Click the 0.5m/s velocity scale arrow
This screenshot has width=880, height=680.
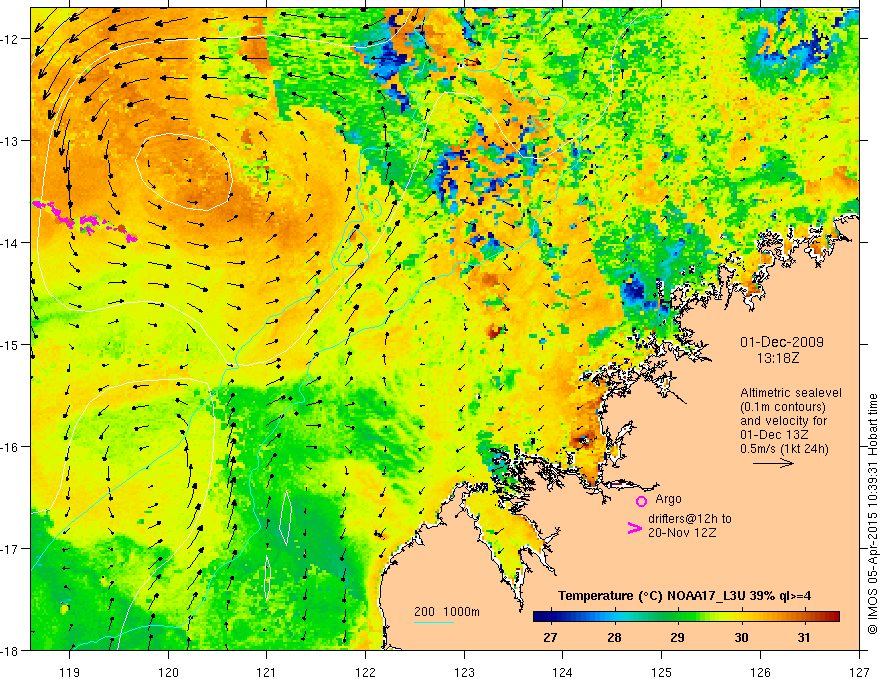[773, 463]
